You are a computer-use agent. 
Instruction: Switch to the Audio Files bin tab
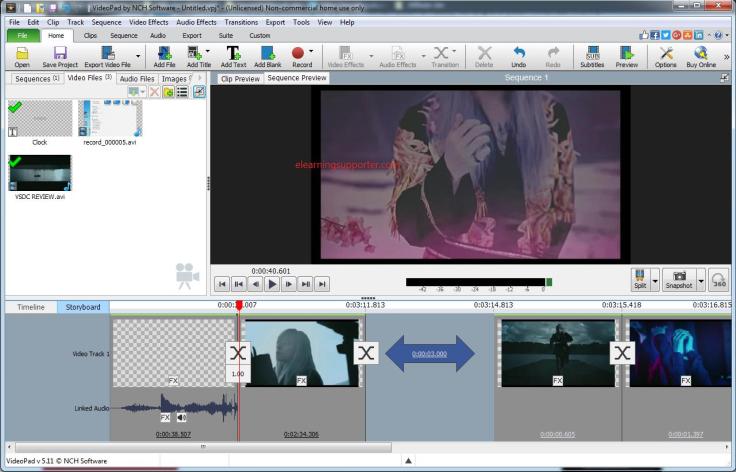pos(137,79)
